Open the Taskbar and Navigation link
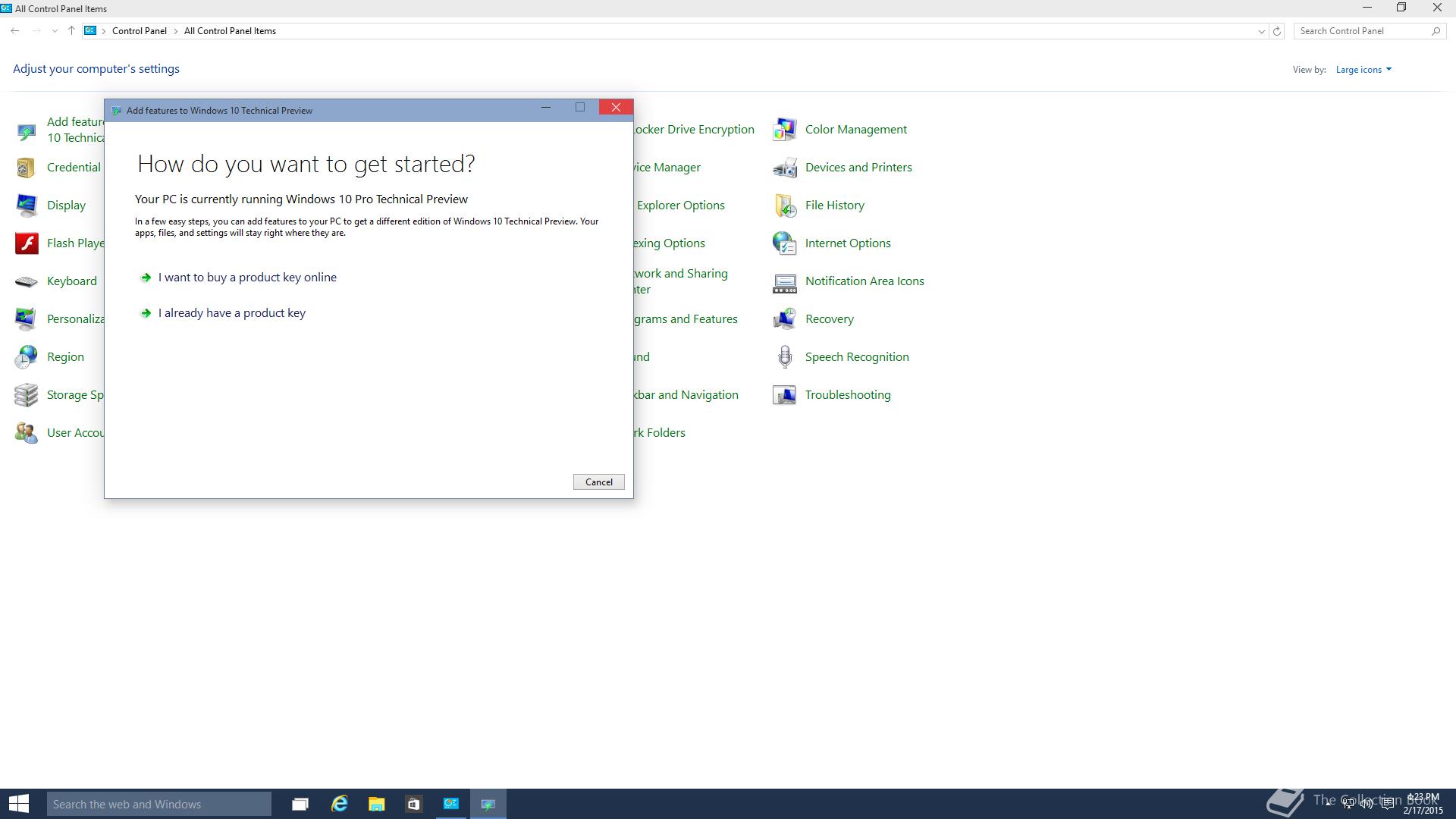Image resolution: width=1456 pixels, height=819 pixels. (686, 395)
